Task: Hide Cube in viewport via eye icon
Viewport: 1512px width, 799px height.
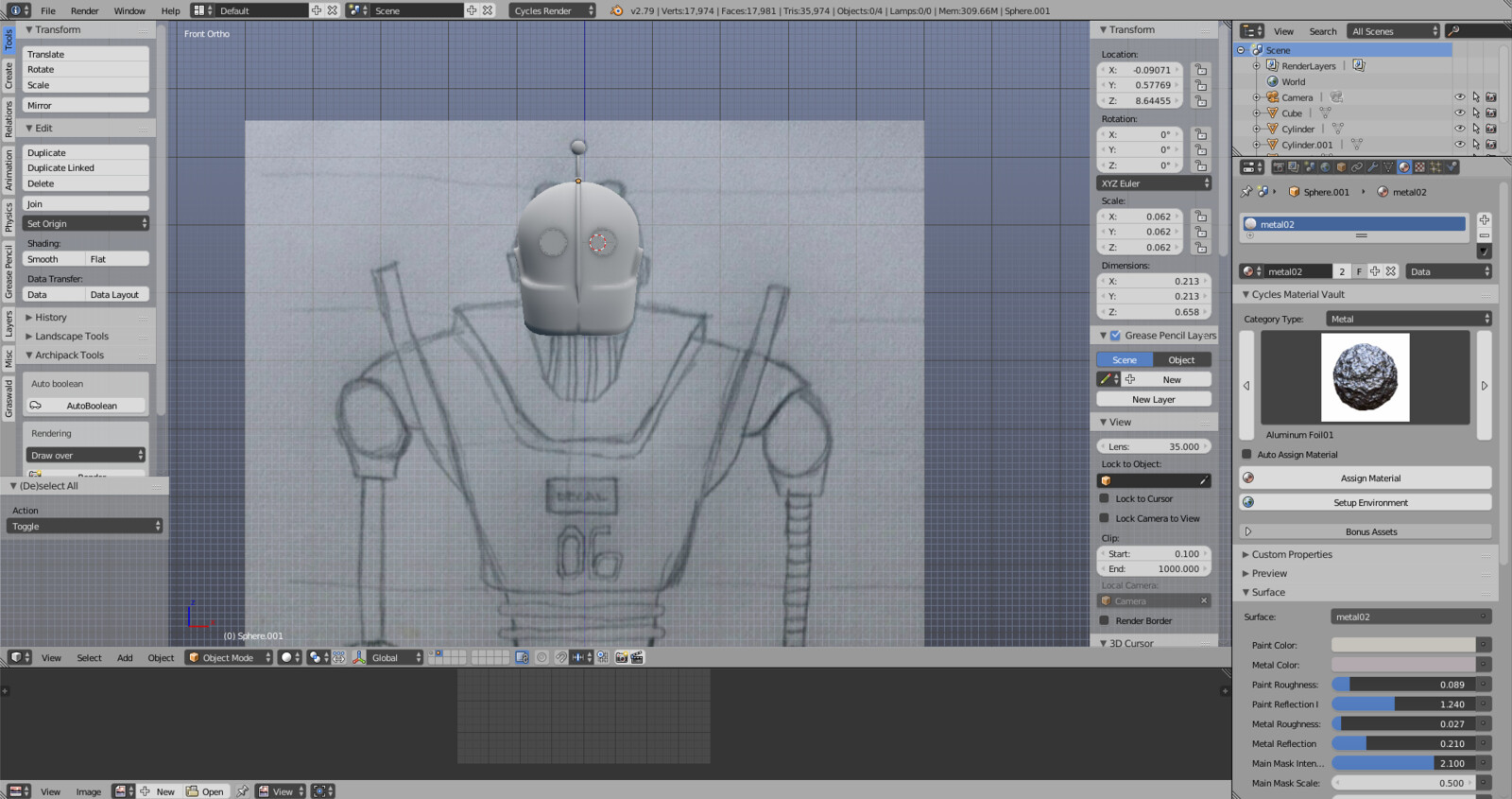Action: coord(1459,113)
